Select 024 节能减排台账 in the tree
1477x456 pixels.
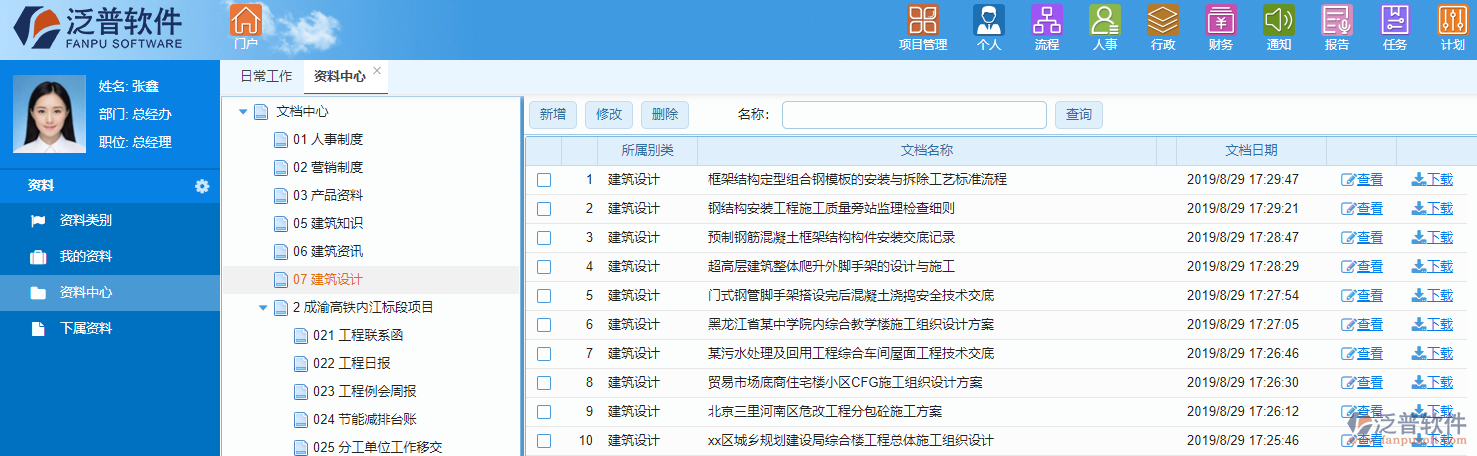pyautogui.click(x=365, y=420)
